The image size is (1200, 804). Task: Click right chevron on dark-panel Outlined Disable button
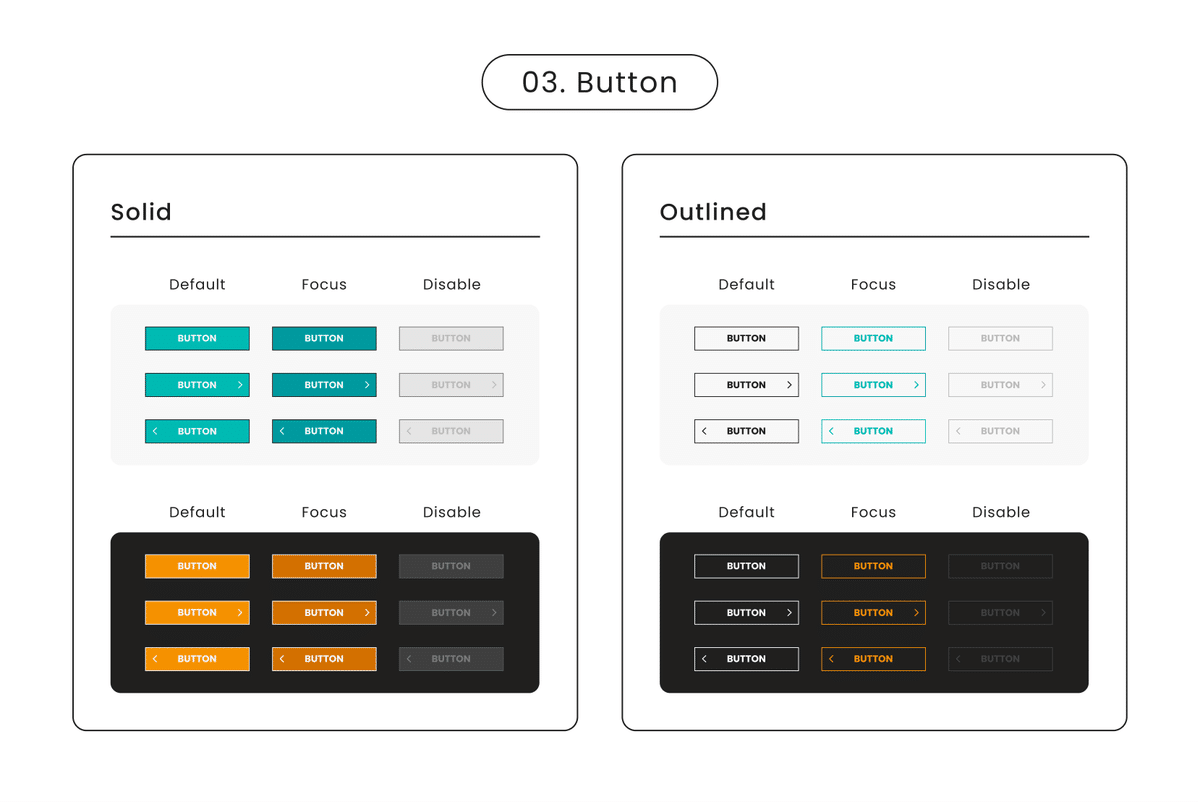tap(1043, 613)
